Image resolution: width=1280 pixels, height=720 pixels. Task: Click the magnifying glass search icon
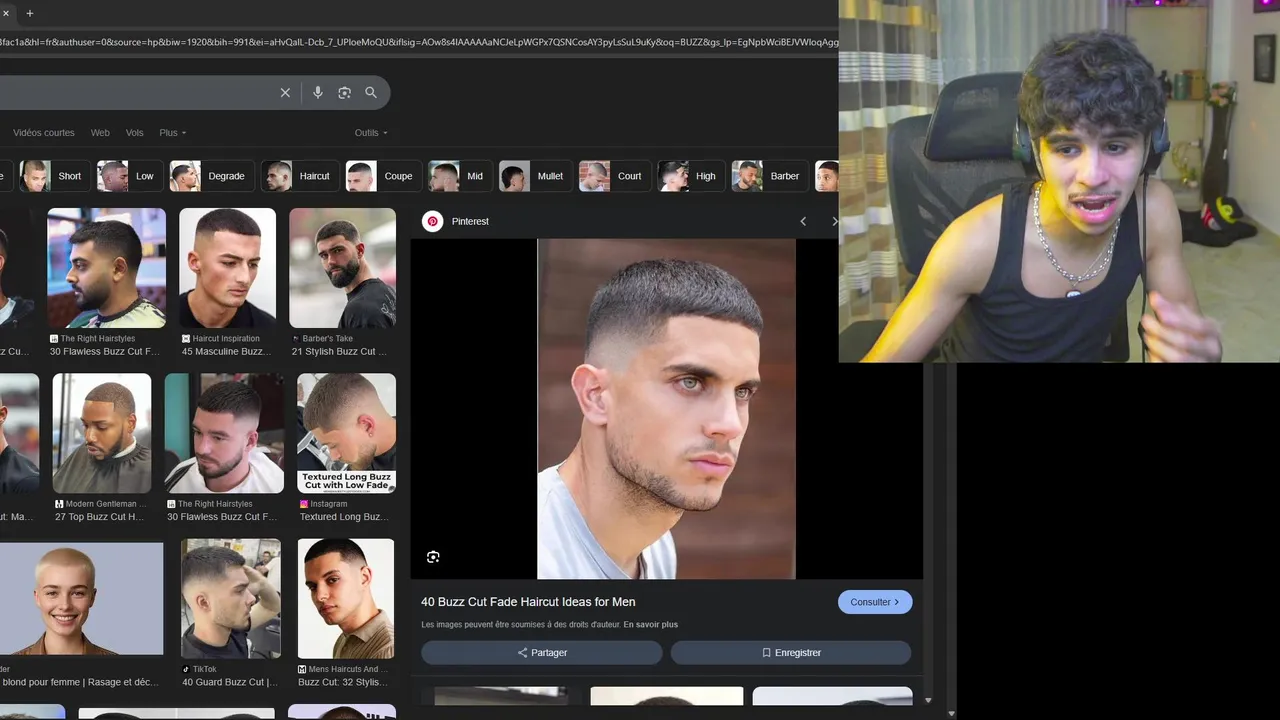(371, 92)
